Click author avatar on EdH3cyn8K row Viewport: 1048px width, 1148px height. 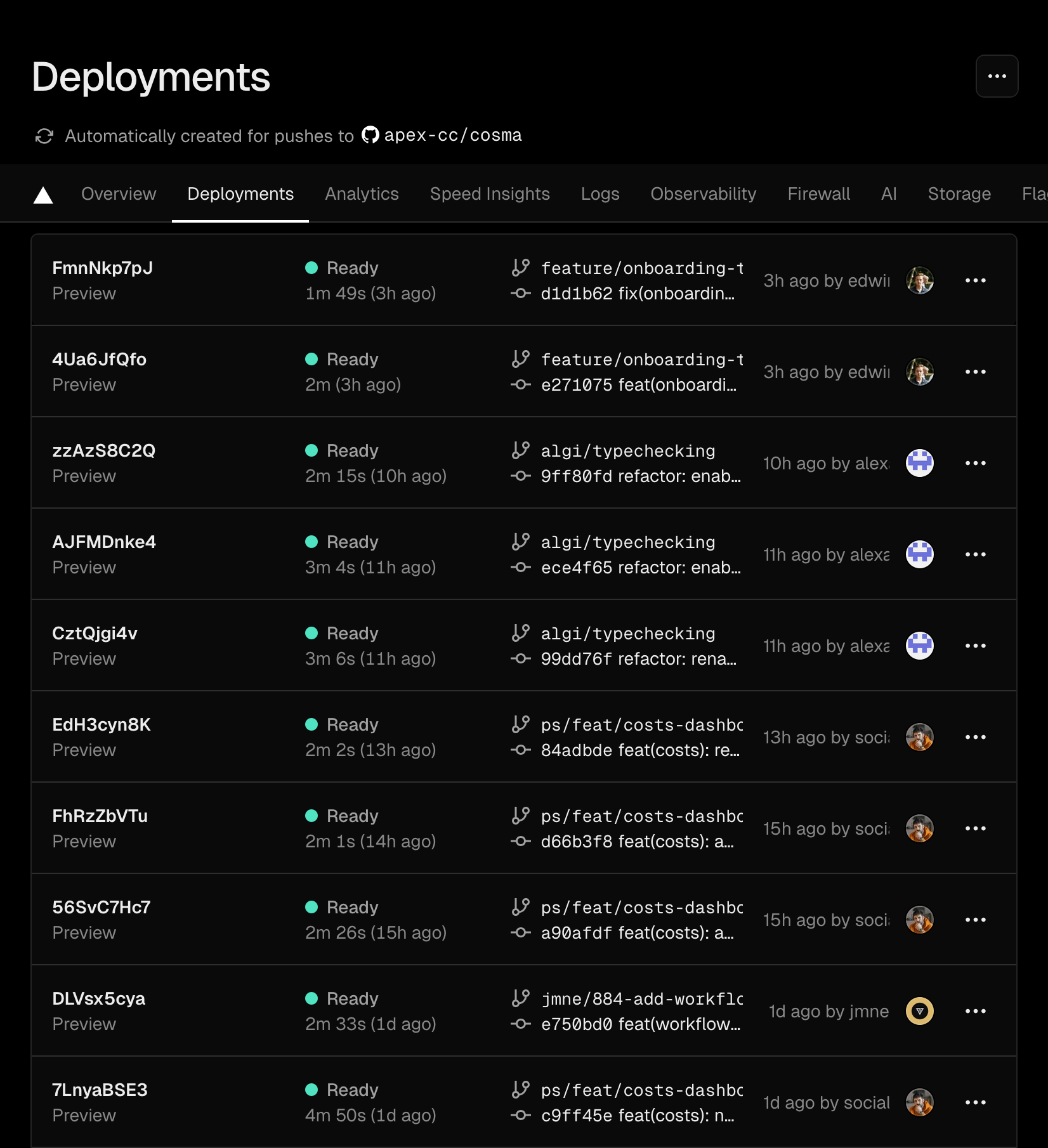pos(919,737)
